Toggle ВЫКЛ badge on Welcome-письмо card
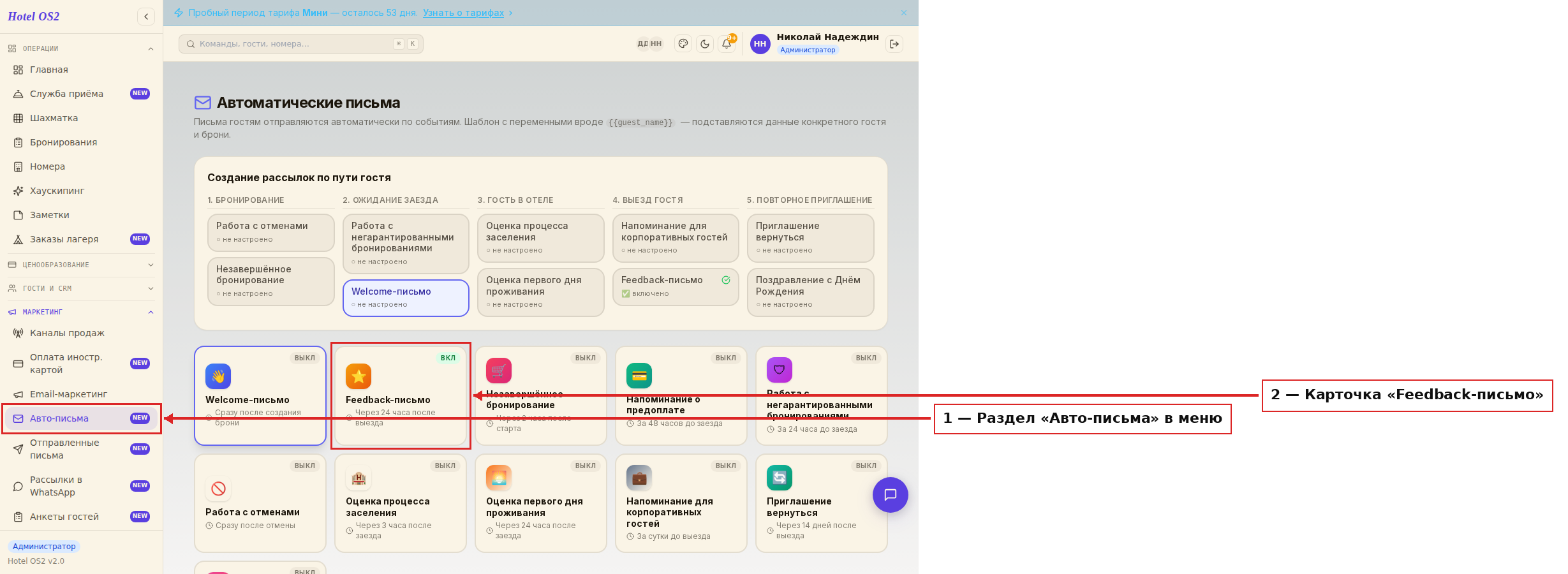The width and height of the screenshot is (1568, 574). [x=305, y=358]
